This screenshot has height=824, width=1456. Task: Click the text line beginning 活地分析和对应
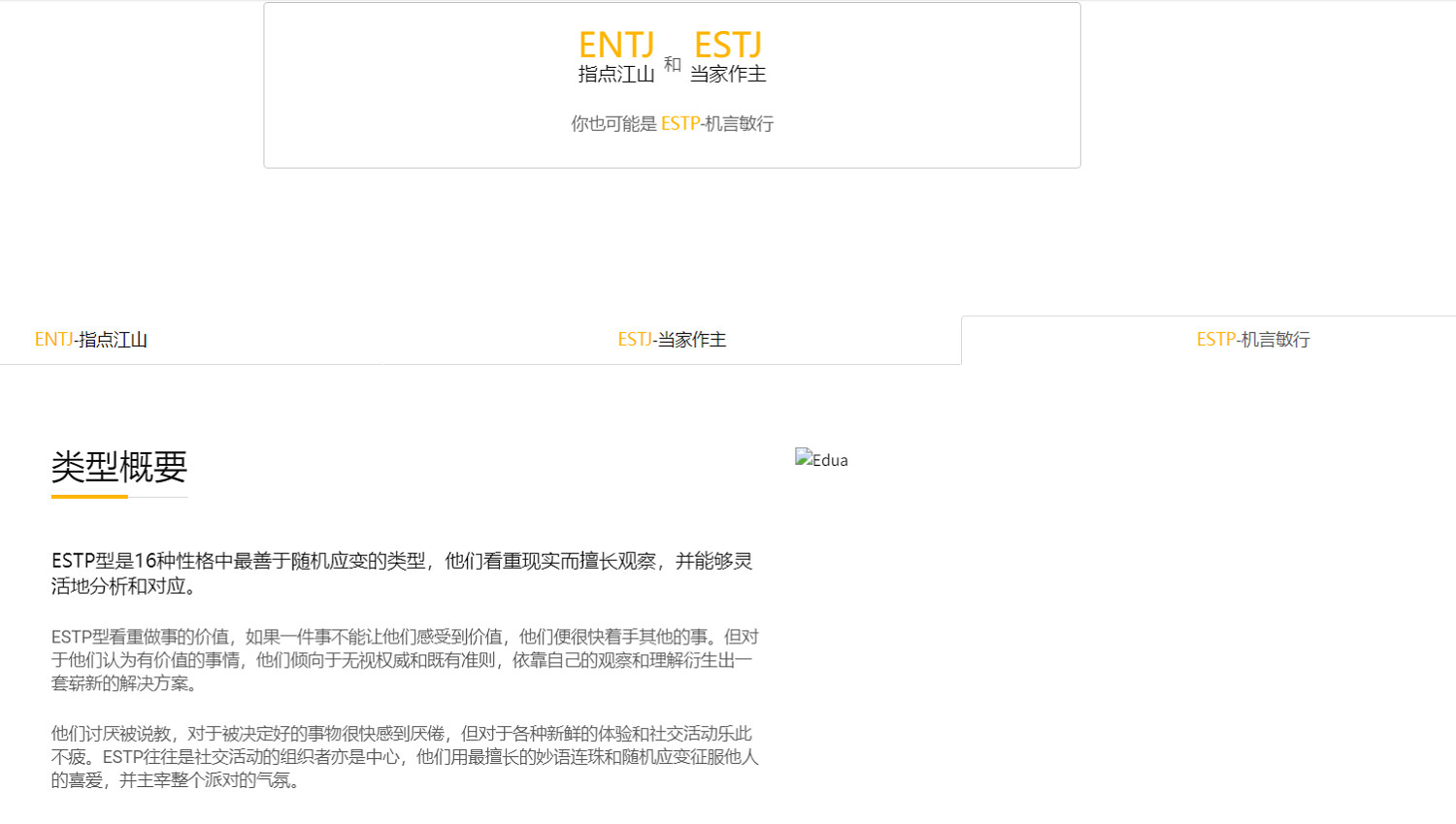[x=124, y=586]
